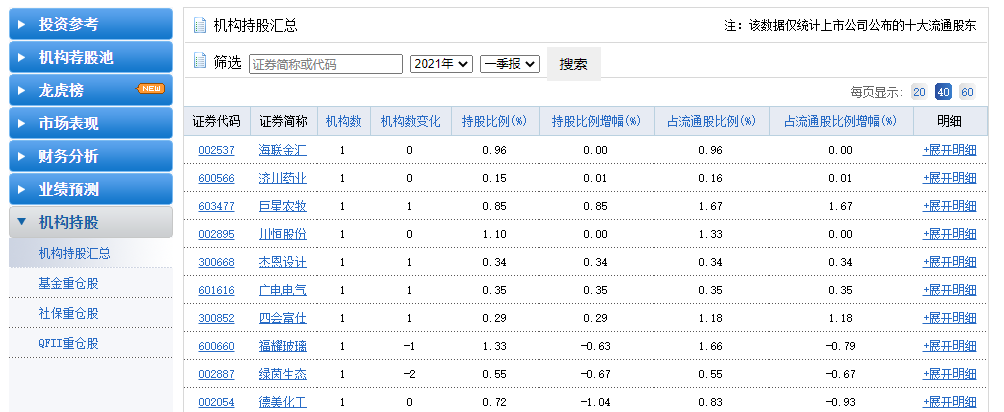Expand details for 海联金汇 row
Image resolution: width=1004 pixels, height=412 pixels.
pos(950,151)
